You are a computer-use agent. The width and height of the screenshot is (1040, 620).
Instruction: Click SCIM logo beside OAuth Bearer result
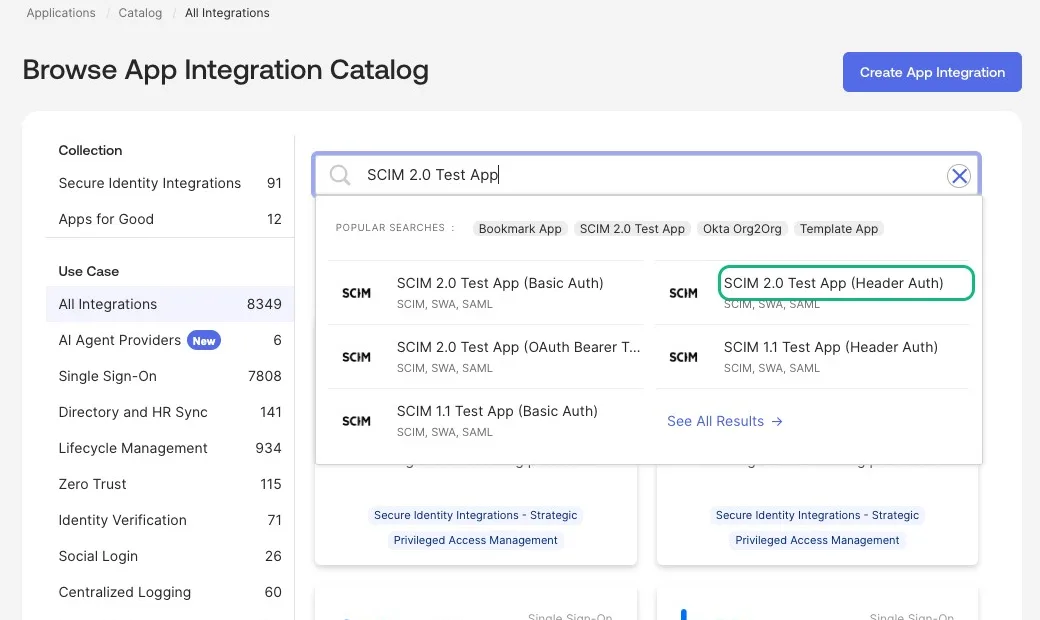356,357
